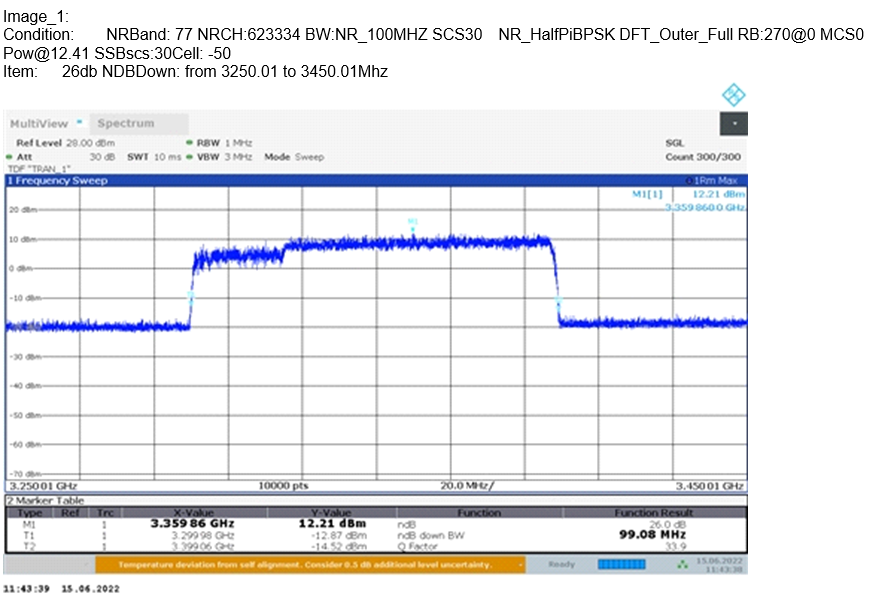Select the MultiView tab
This screenshot has height=602, width=890.
40,123
